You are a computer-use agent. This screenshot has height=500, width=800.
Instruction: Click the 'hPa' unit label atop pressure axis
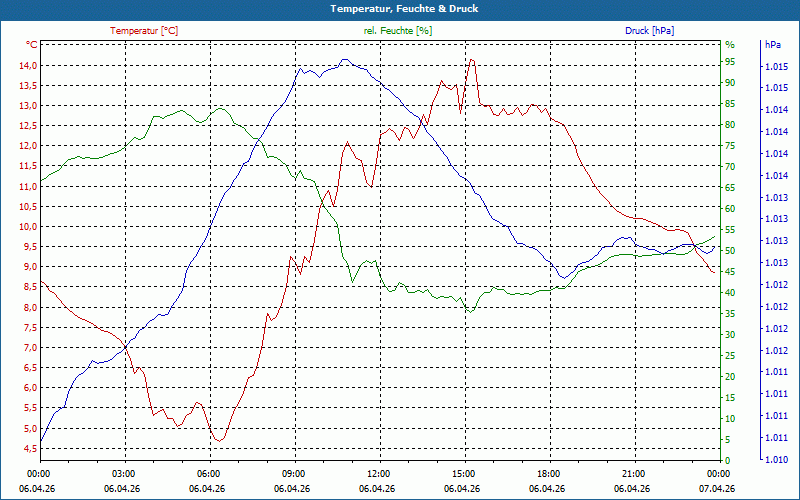(772, 45)
